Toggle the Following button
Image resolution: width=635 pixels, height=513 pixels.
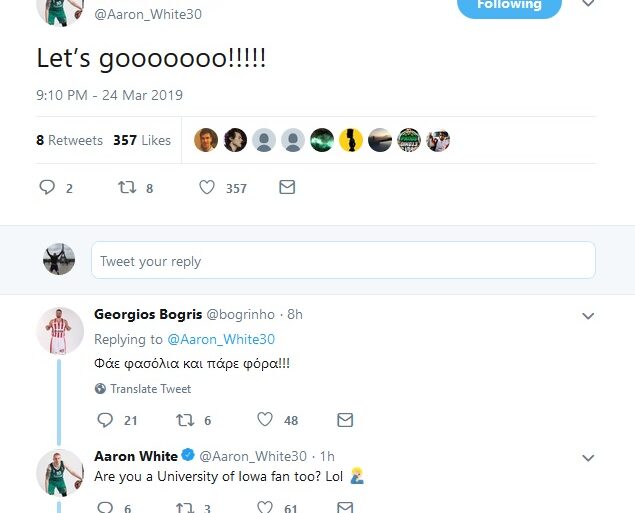point(509,5)
